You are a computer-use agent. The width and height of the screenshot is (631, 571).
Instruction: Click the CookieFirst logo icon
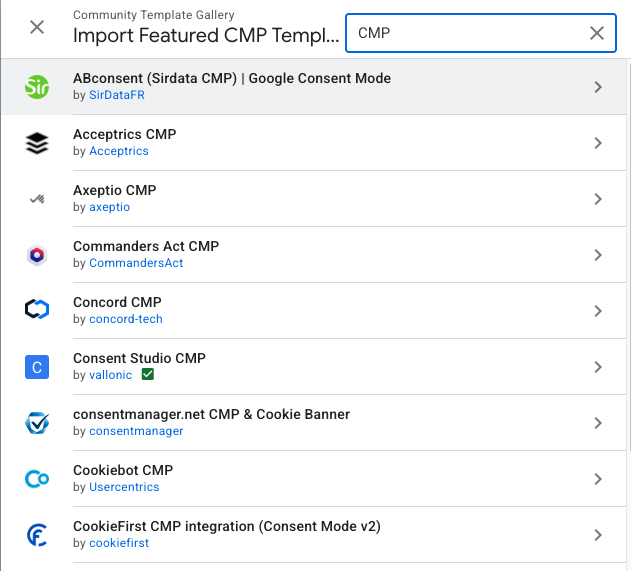(37, 535)
